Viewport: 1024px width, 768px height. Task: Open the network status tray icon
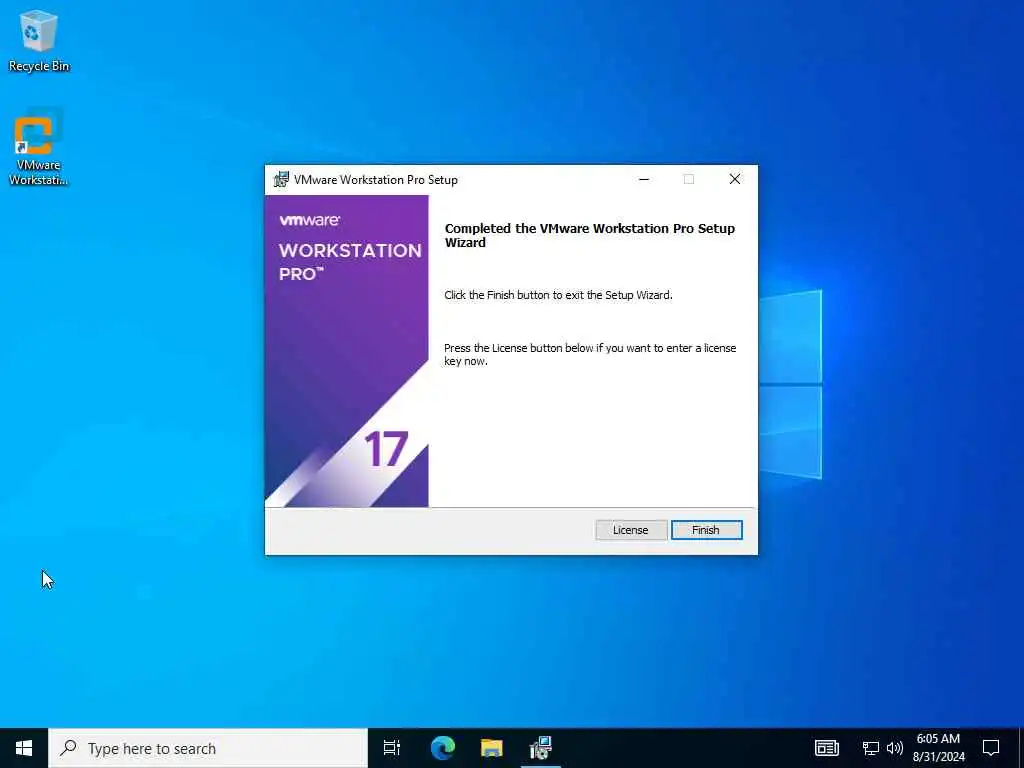871,748
